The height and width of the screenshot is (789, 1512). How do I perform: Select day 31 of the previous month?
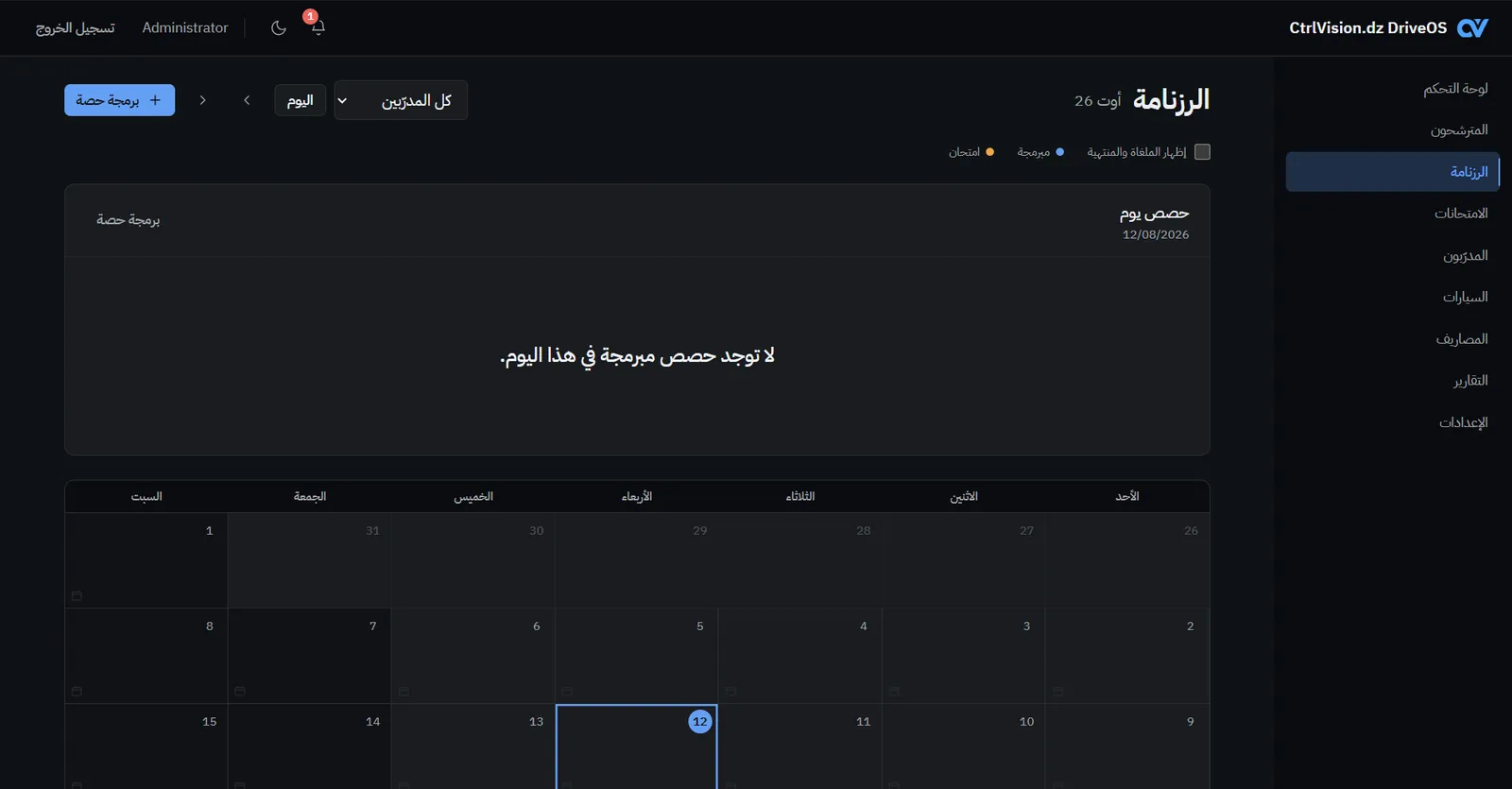click(310, 560)
